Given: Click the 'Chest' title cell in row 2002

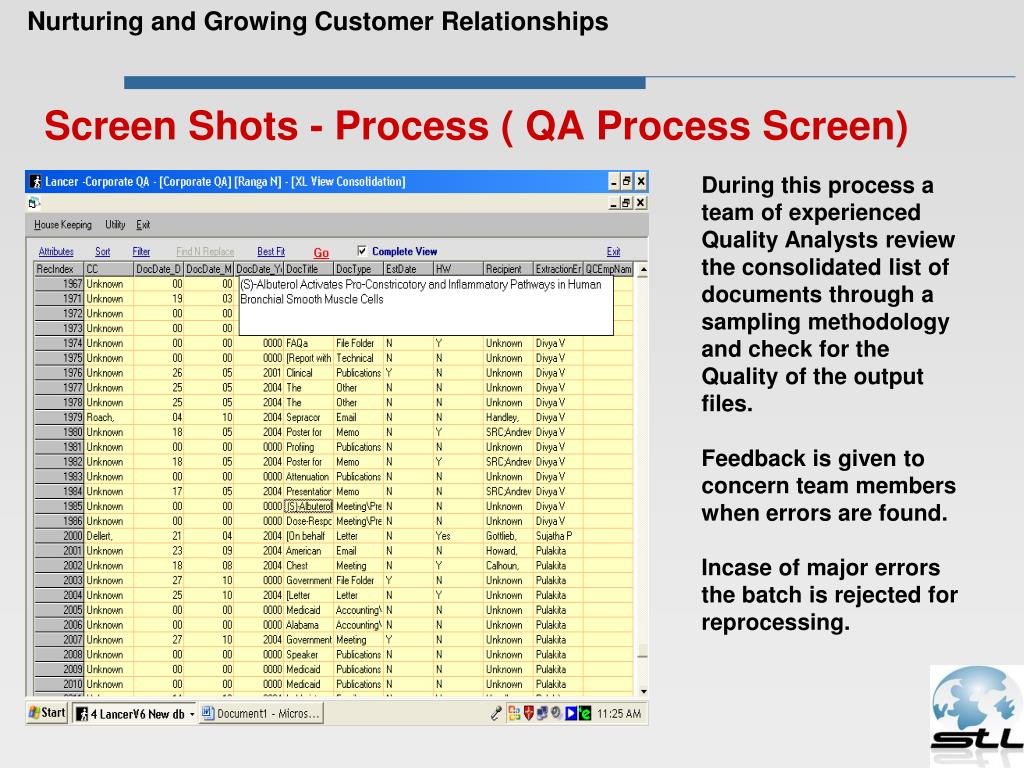Looking at the screenshot, I should [x=308, y=566].
